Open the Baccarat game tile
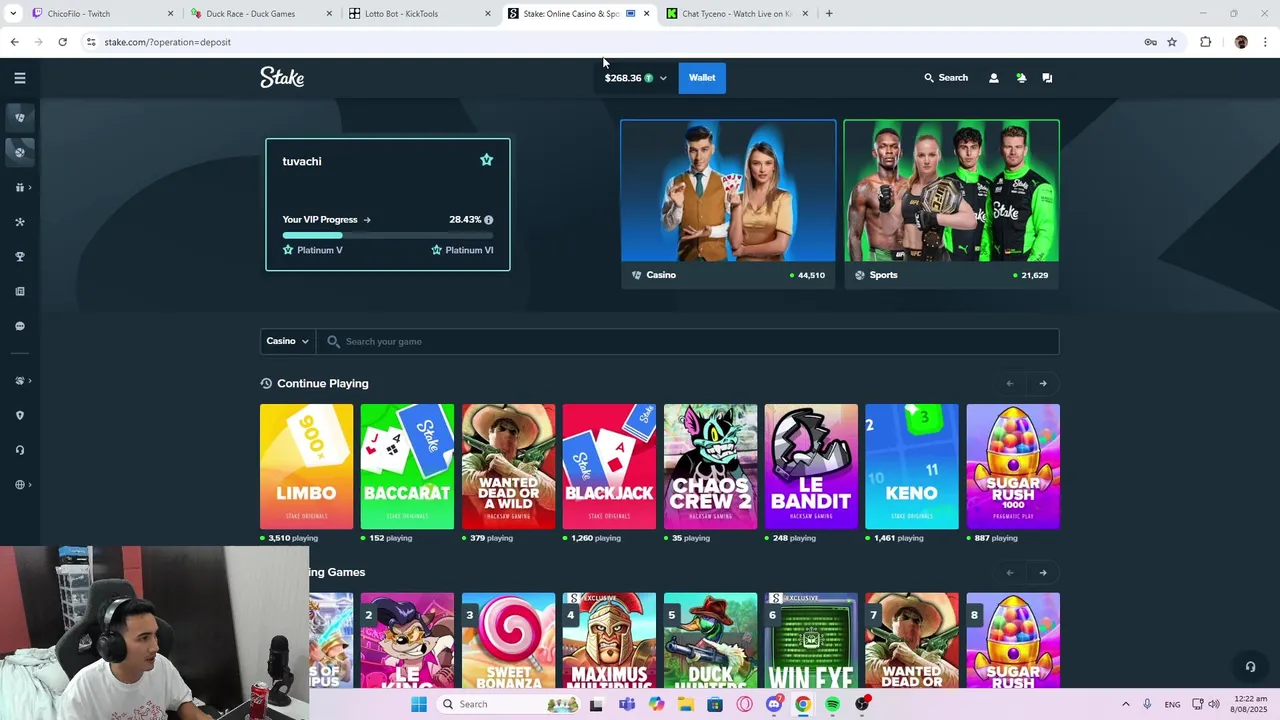Viewport: 1280px width, 720px height. pyautogui.click(x=407, y=466)
